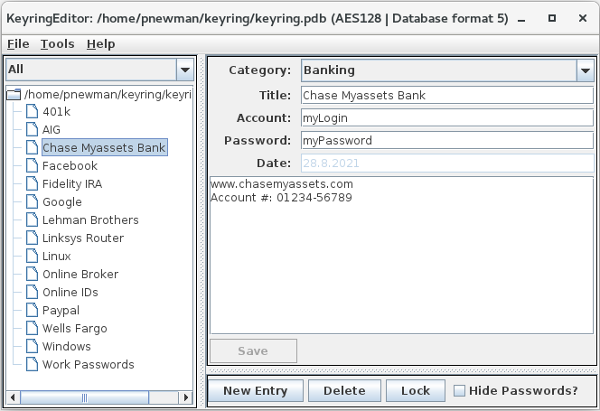Enable the Hide Passwords checkbox
The image size is (600, 411).
click(460, 391)
